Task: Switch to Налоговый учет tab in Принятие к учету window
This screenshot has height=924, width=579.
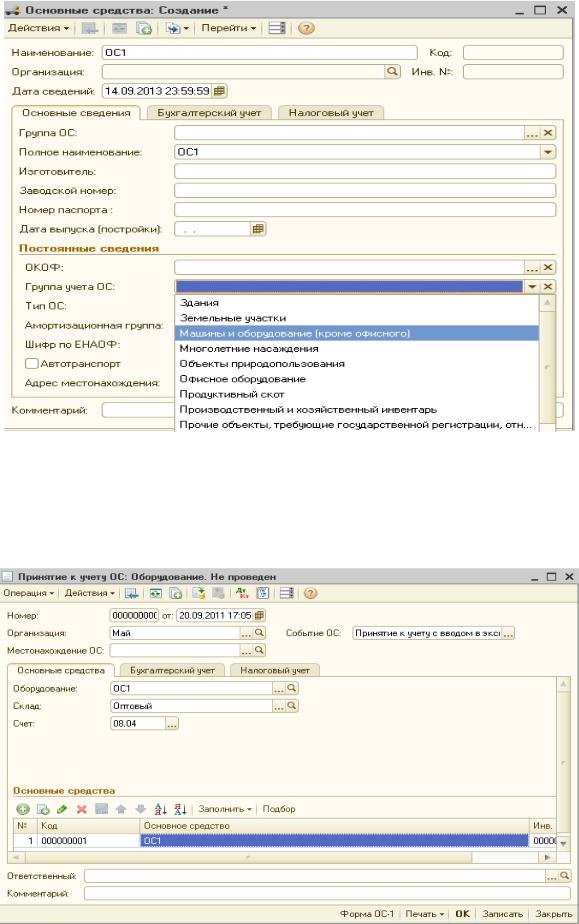Action: (x=274, y=670)
